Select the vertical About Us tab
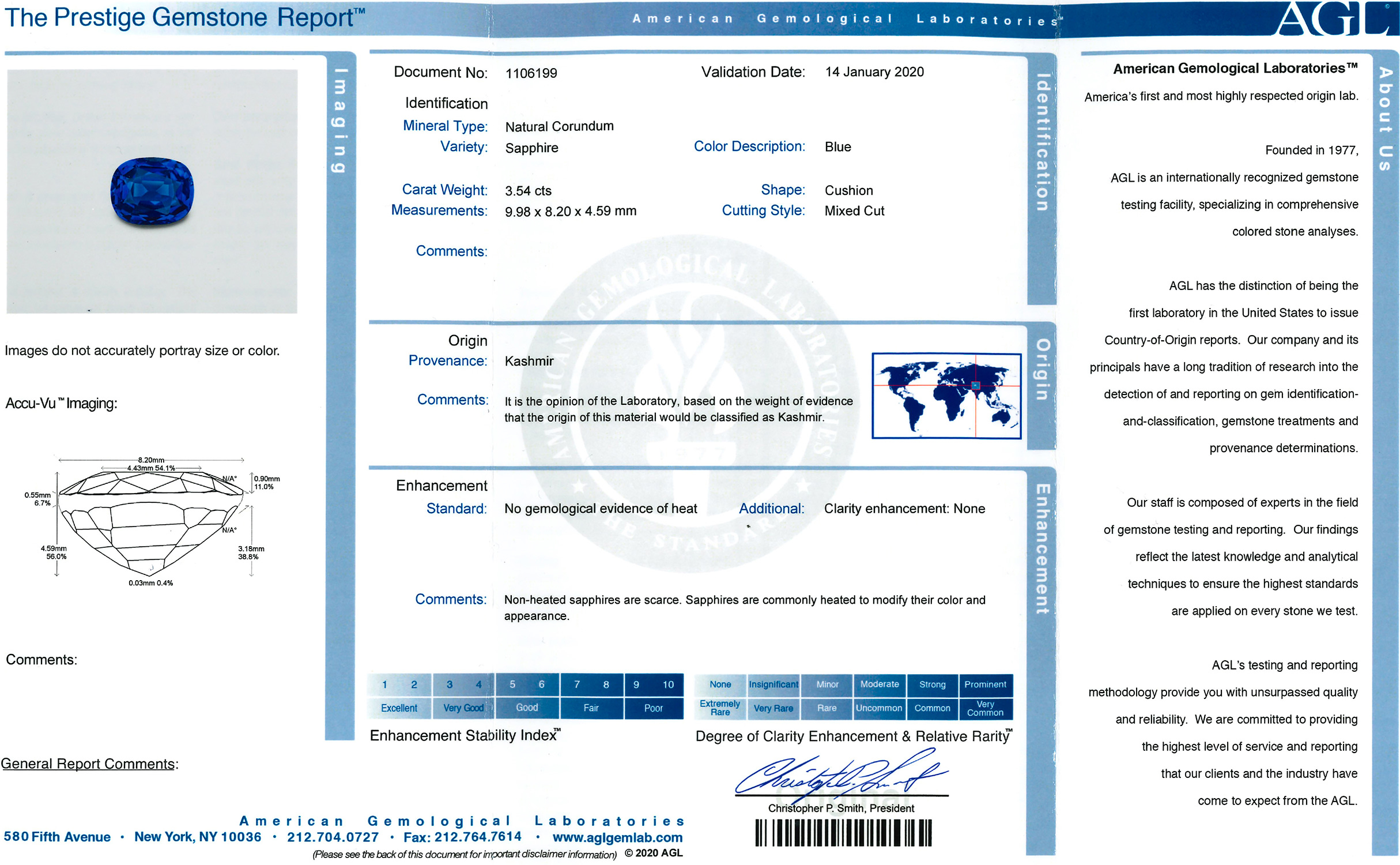This screenshot has width=1400, height=865. tap(1386, 119)
